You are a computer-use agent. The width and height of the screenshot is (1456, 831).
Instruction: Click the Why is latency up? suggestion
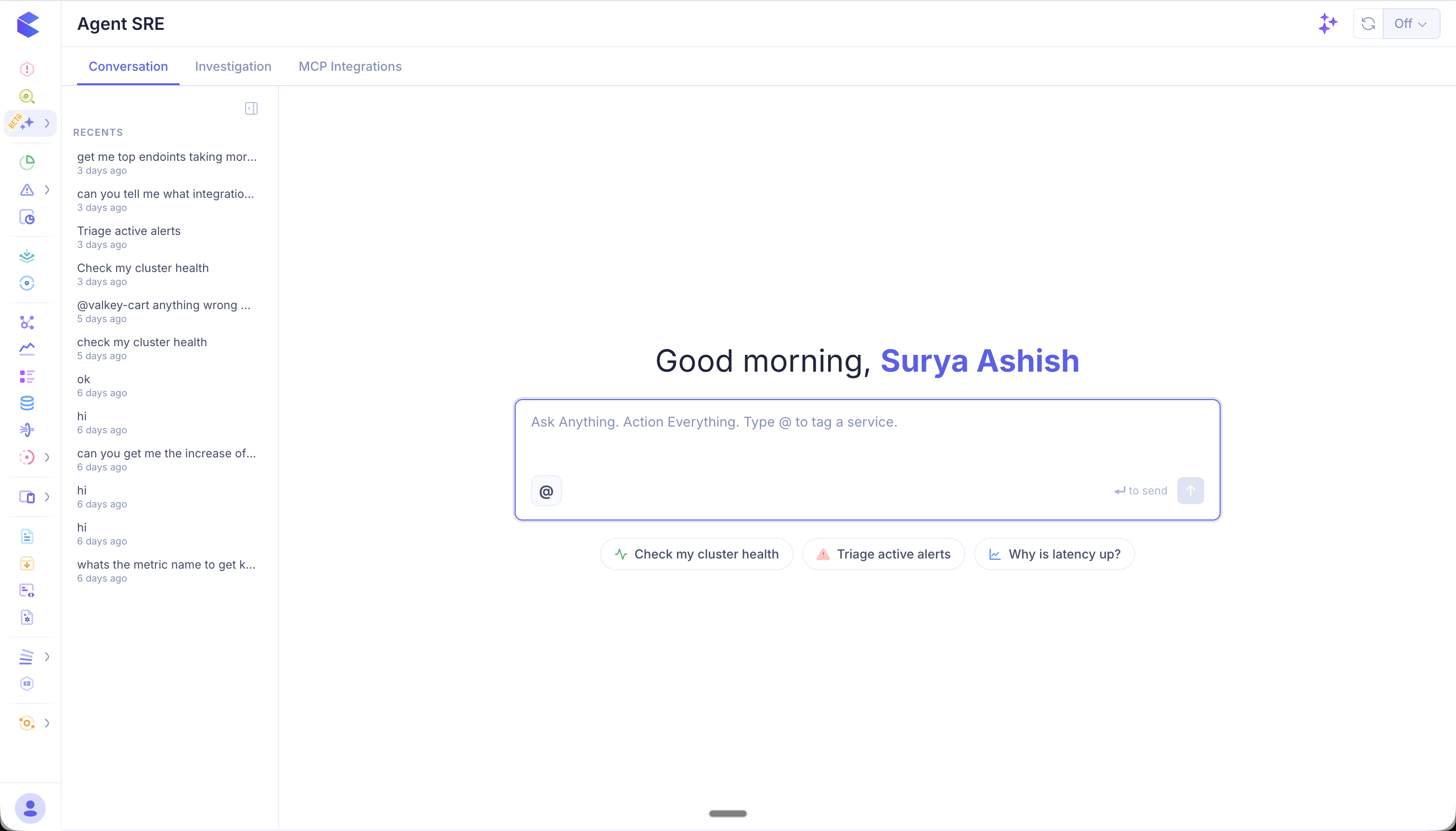click(1054, 554)
